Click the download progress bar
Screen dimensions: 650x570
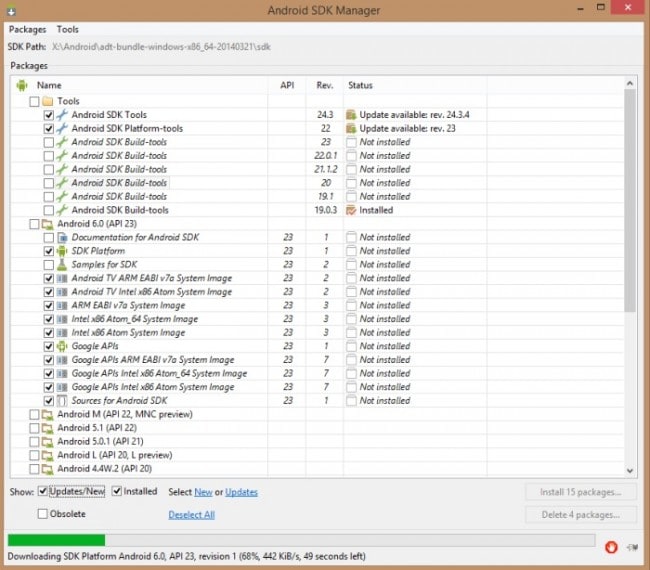tap(301, 540)
